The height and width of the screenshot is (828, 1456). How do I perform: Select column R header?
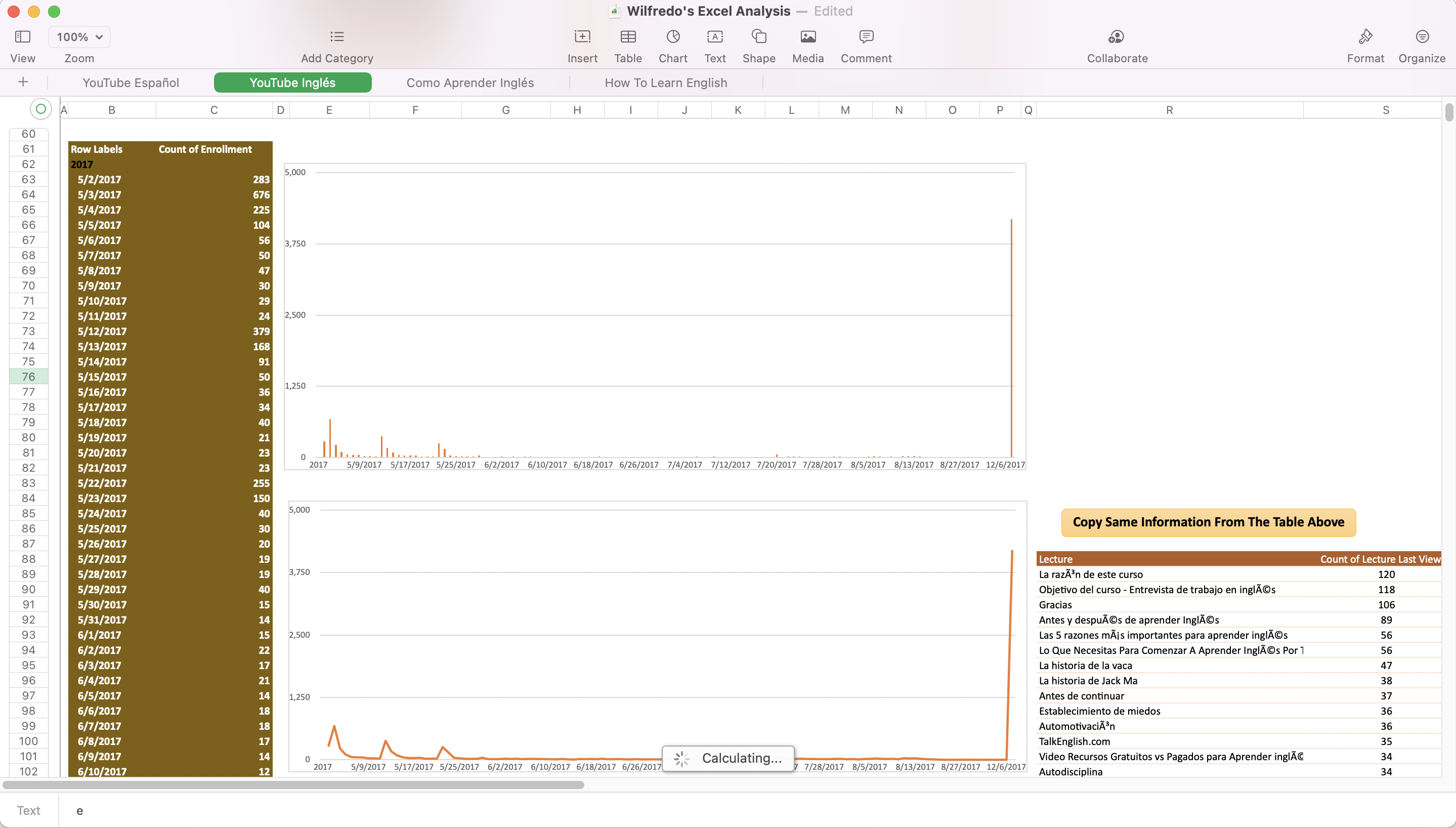1170,110
